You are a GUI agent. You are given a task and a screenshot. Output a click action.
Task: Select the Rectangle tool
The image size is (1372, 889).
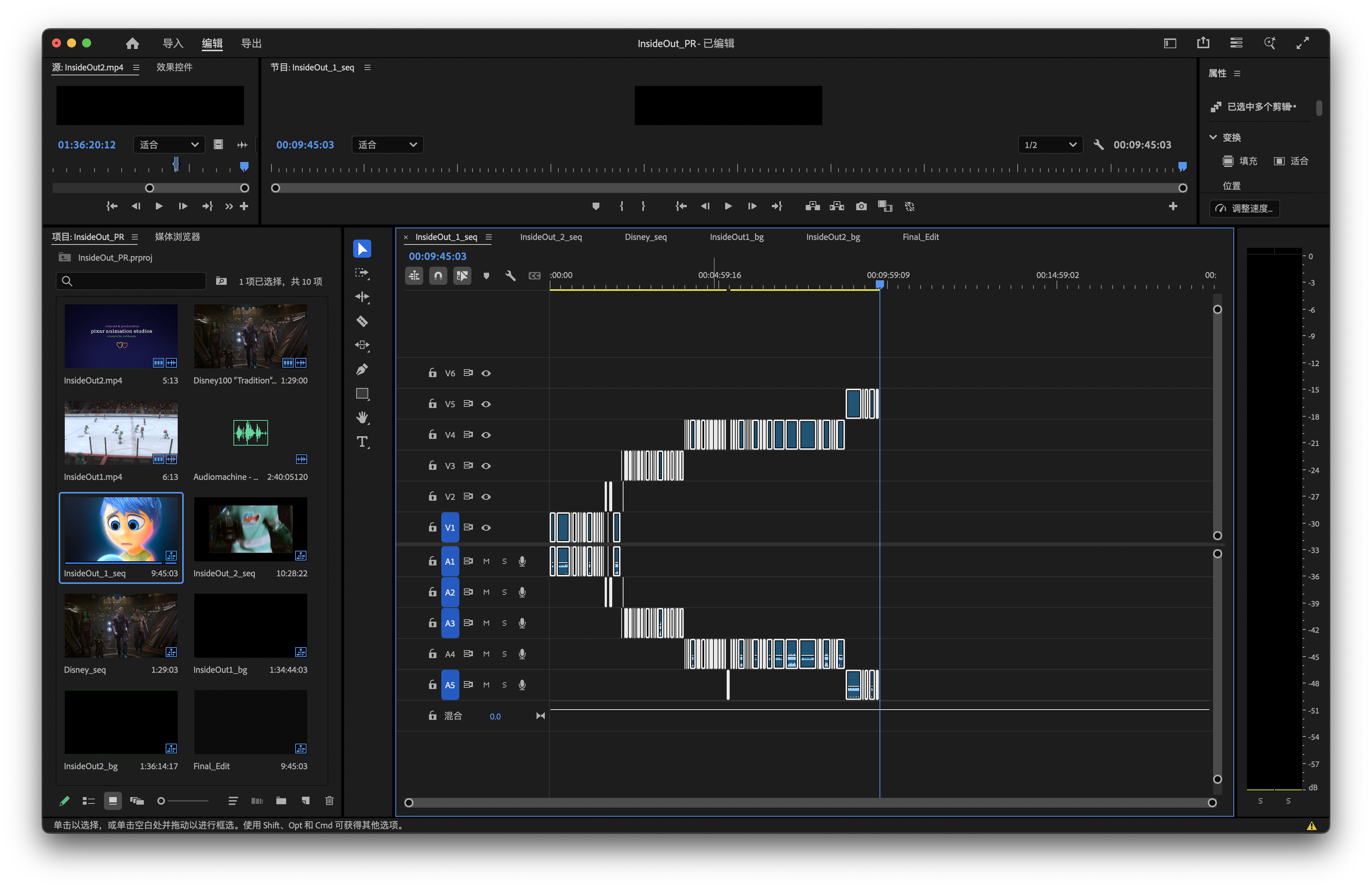[362, 394]
